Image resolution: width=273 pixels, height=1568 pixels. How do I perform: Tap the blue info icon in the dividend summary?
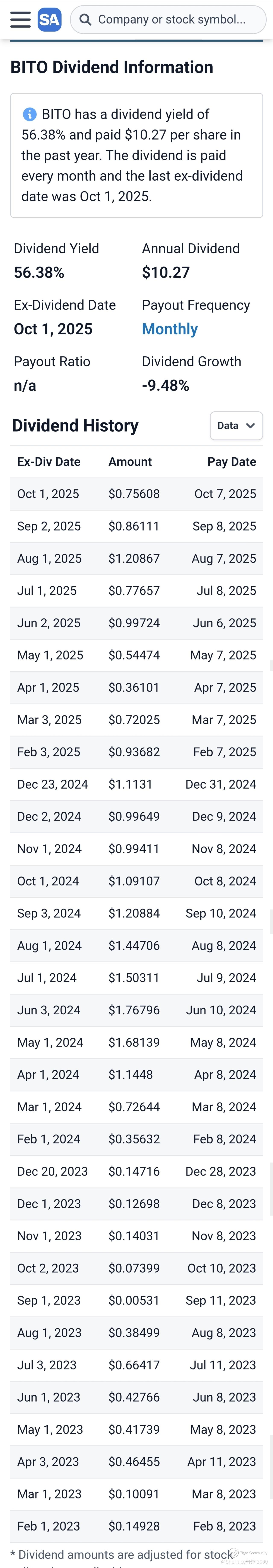[29, 114]
